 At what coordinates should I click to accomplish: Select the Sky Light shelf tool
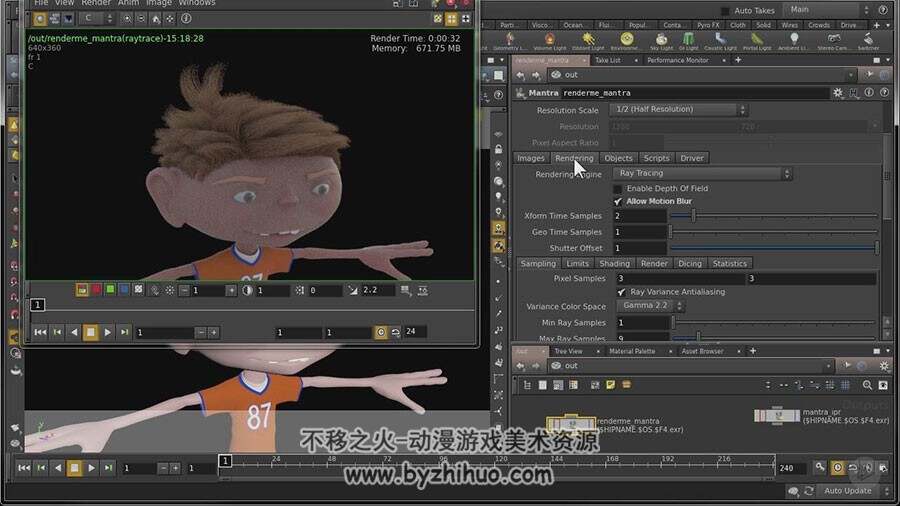[661, 41]
